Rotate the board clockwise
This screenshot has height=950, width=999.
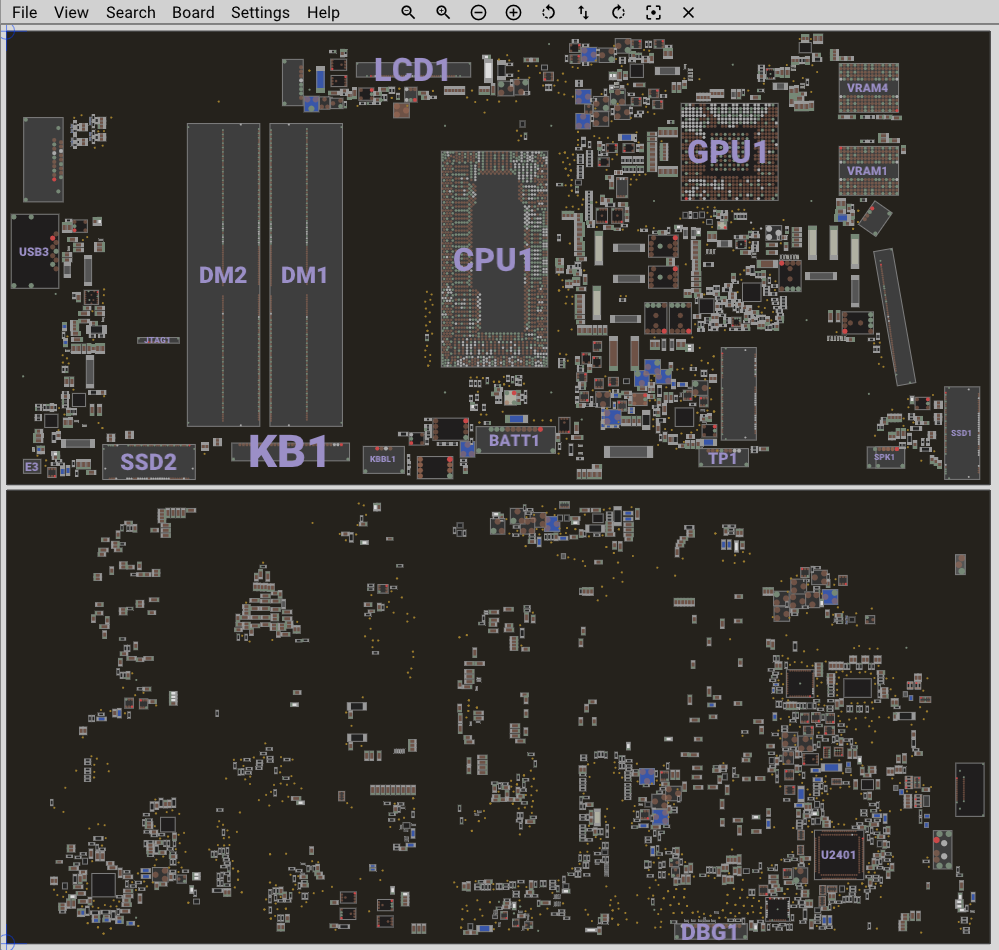pyautogui.click(x=618, y=13)
